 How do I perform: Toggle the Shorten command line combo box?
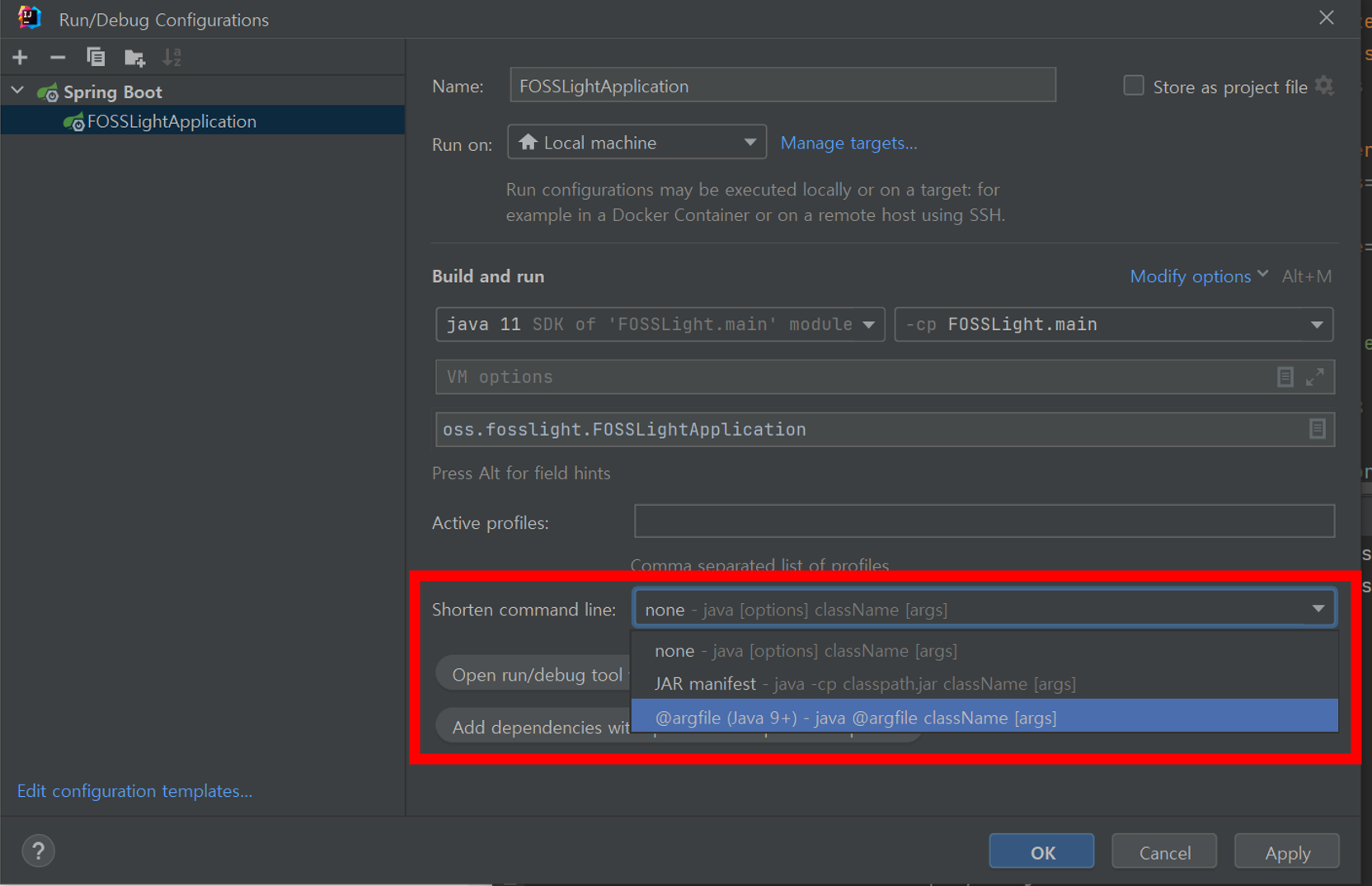(x=984, y=609)
